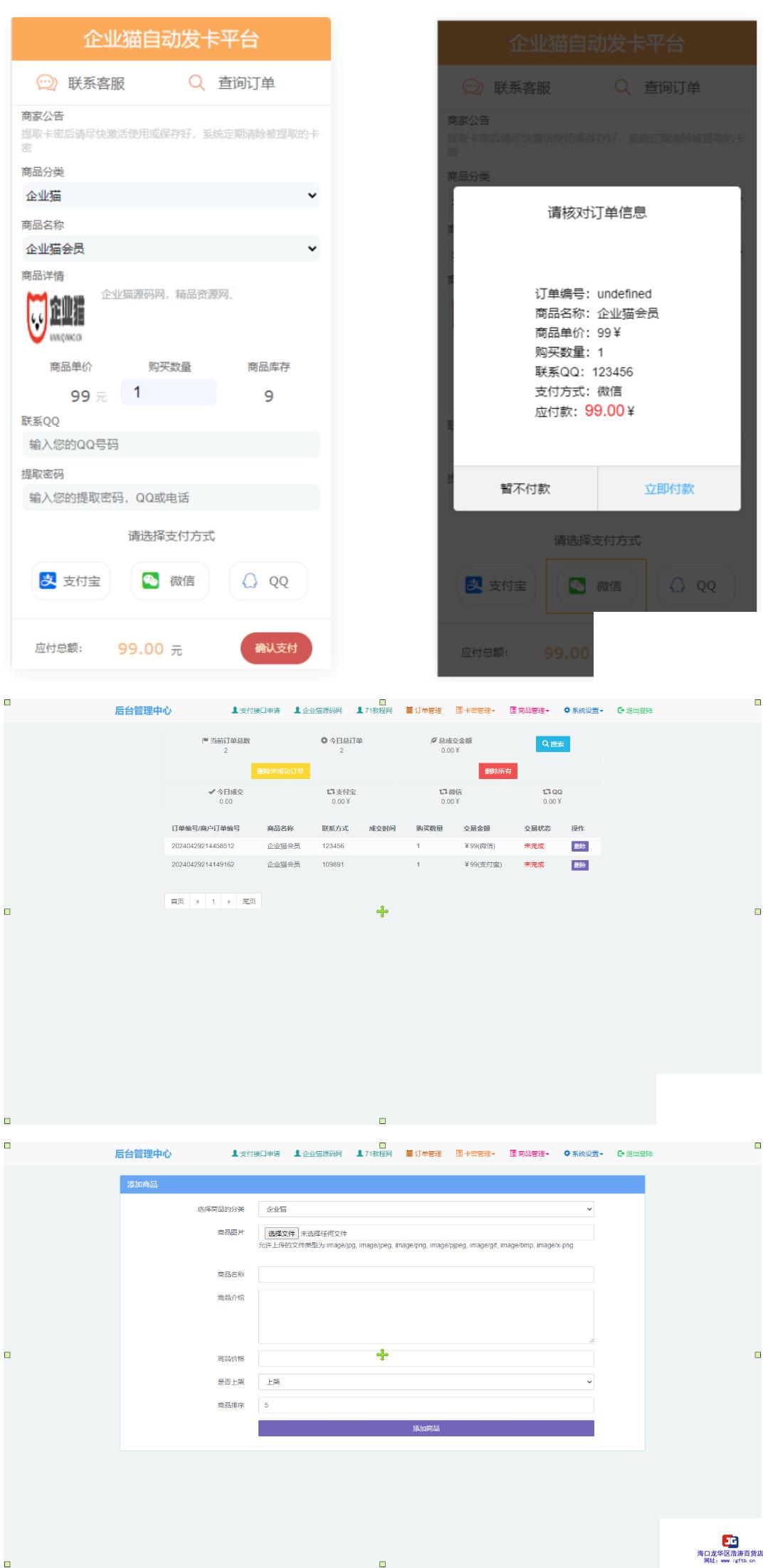Screen dimensions: 773x1568
Task: Click the 提取密码 input field
Action: tap(171, 497)
